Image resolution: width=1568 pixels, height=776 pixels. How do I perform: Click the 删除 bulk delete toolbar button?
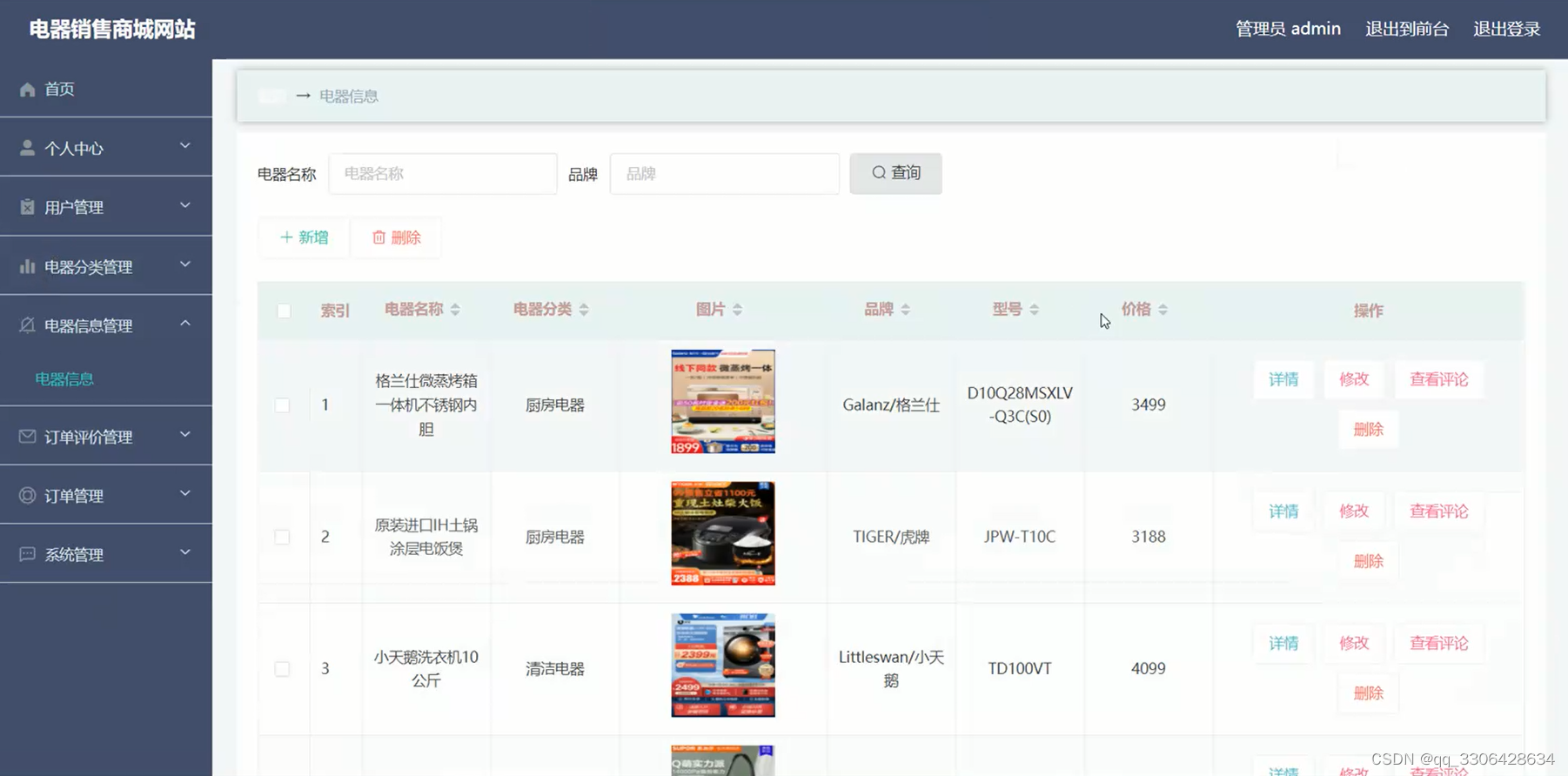(397, 237)
